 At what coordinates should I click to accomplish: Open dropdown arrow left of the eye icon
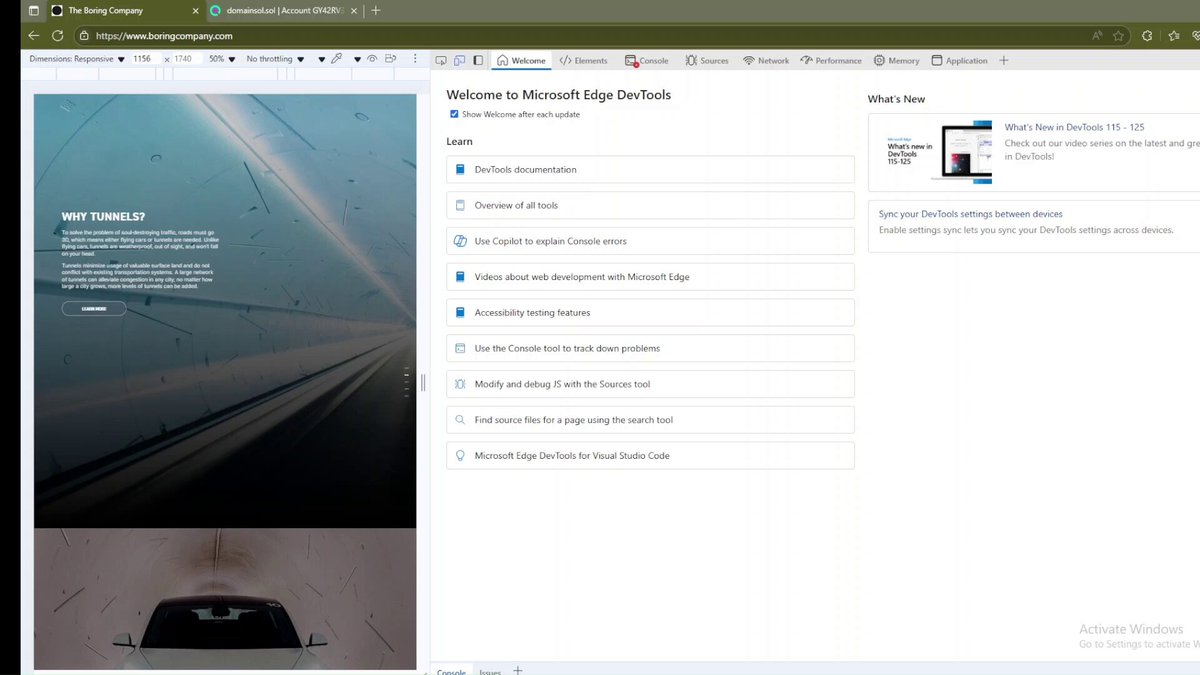pyautogui.click(x=357, y=59)
